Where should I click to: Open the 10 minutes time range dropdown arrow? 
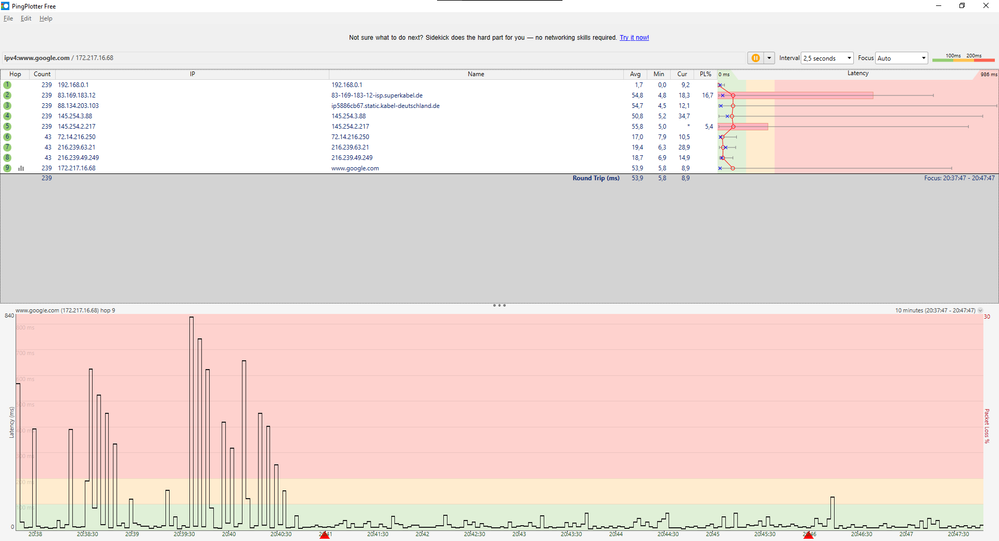pos(980,310)
